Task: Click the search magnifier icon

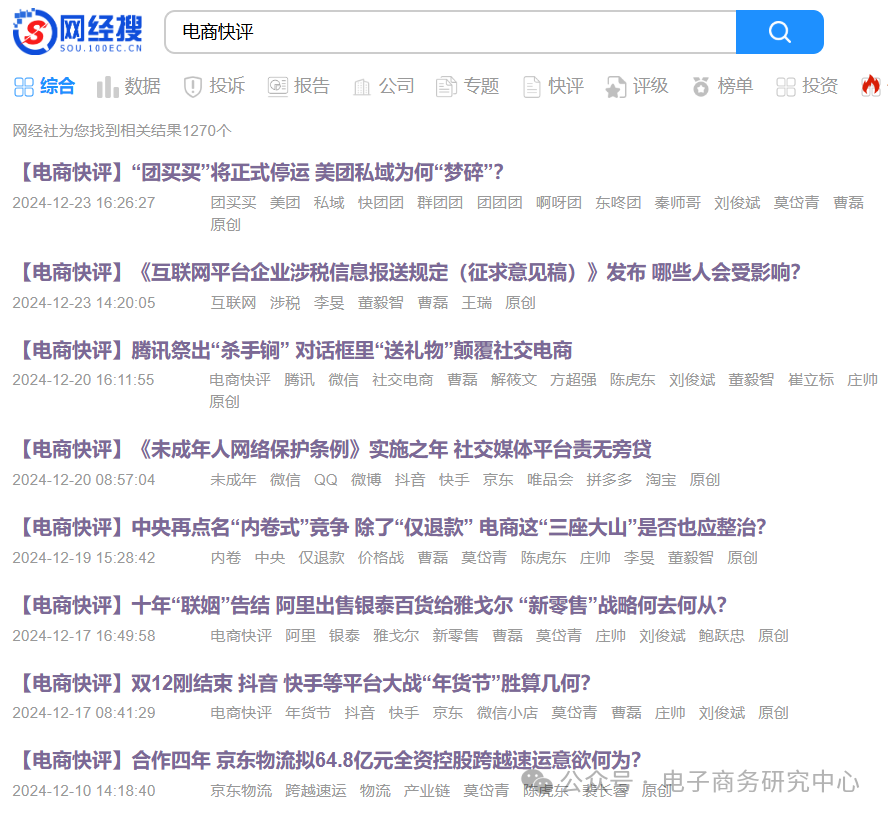Action: pyautogui.click(x=779, y=33)
